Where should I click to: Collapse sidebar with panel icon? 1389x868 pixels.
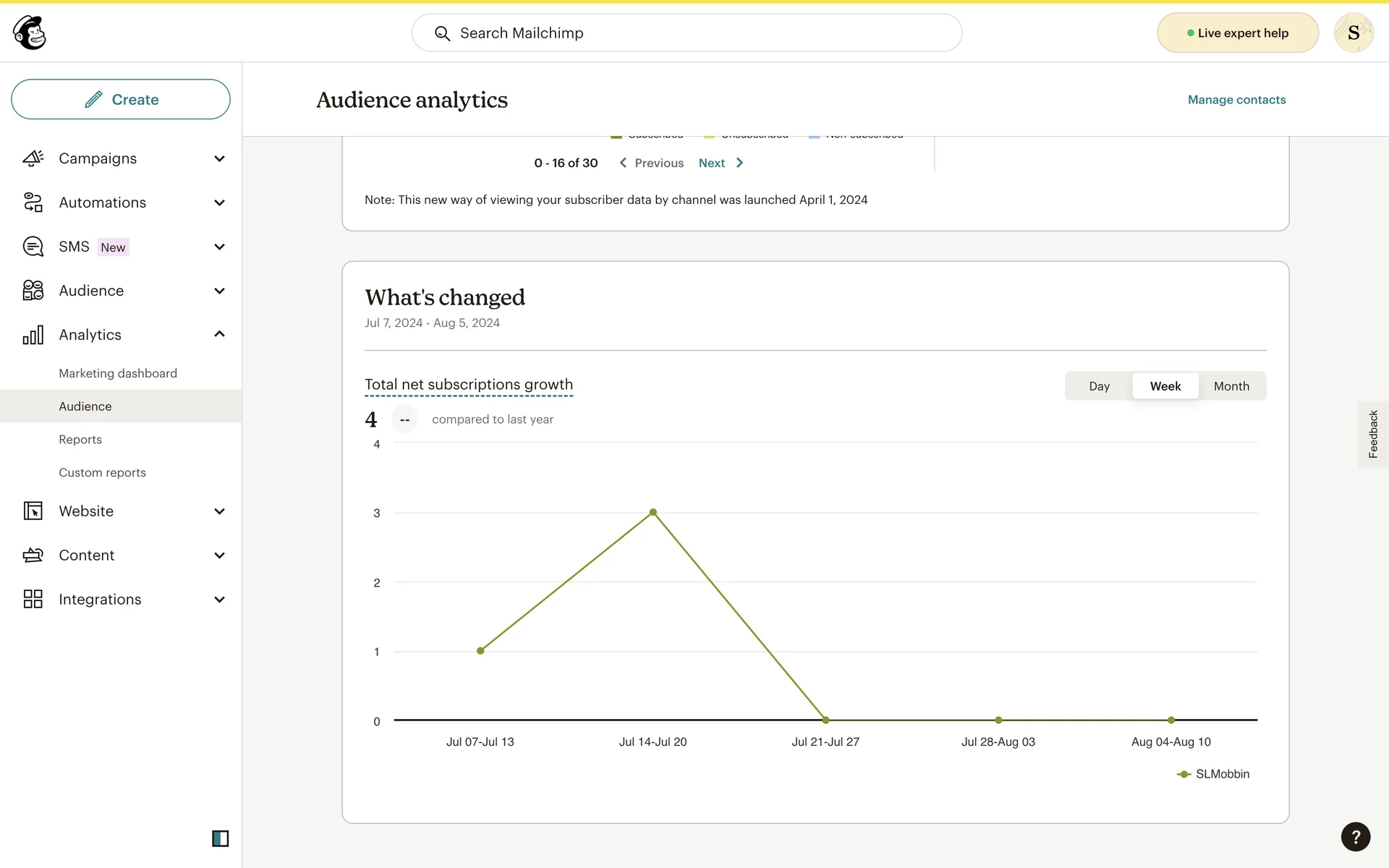click(x=220, y=838)
